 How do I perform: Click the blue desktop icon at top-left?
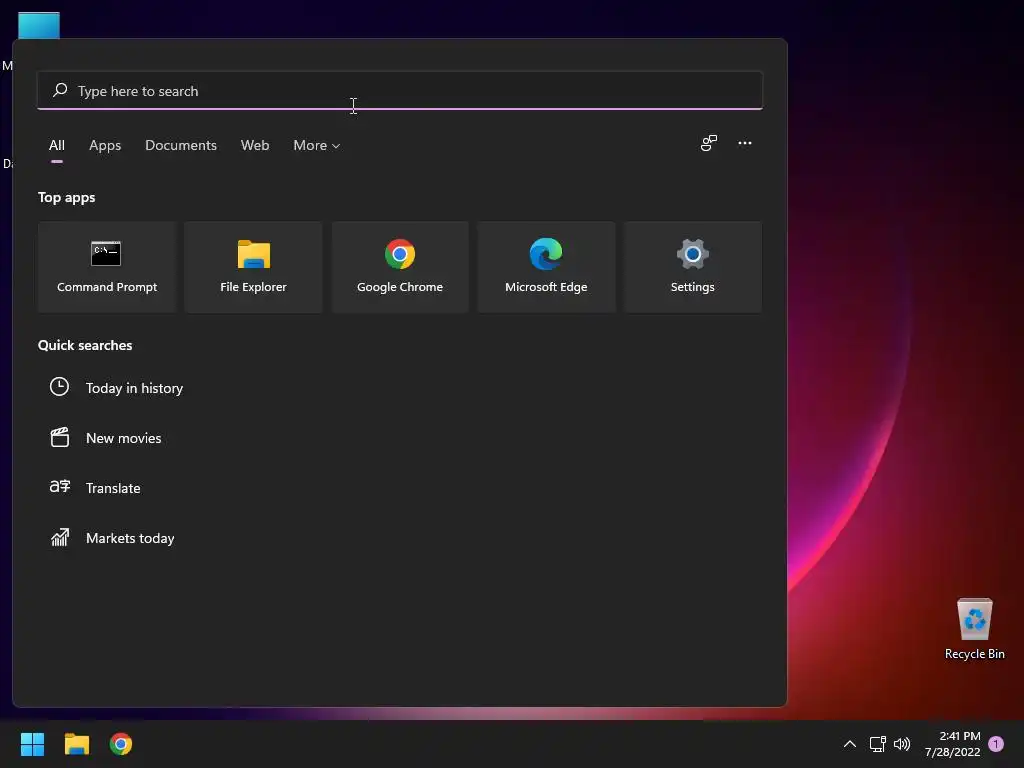tap(39, 25)
